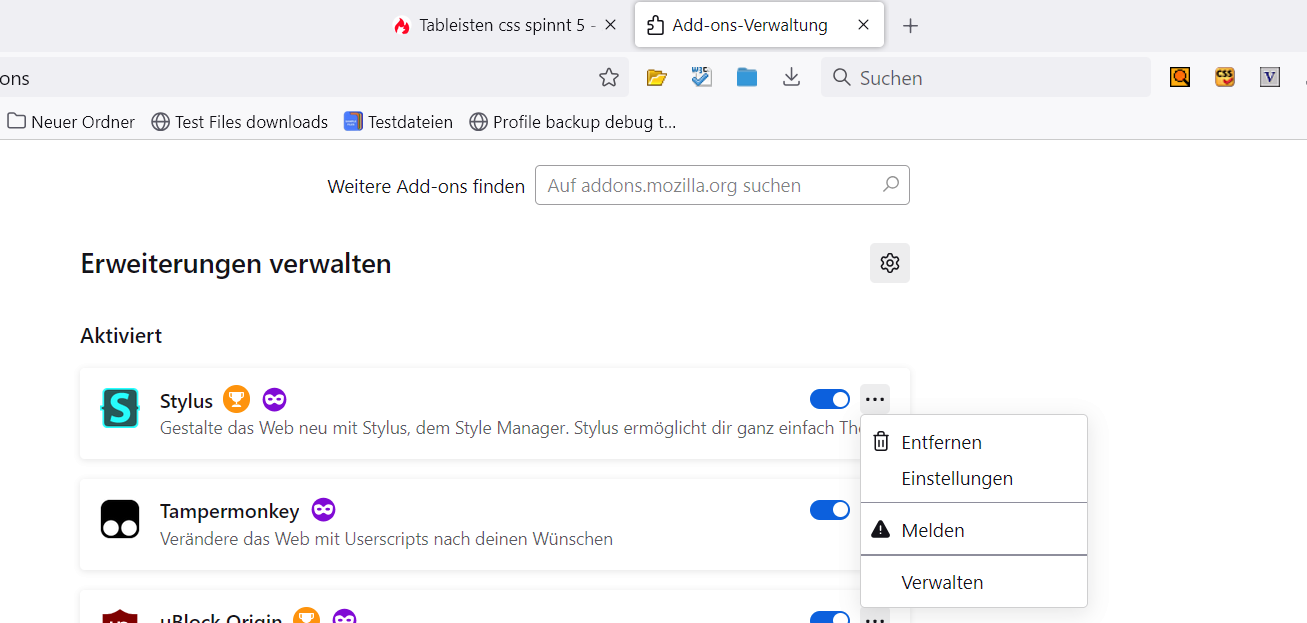Click Melden in the context menu
This screenshot has height=623, width=1307.
(x=932, y=531)
